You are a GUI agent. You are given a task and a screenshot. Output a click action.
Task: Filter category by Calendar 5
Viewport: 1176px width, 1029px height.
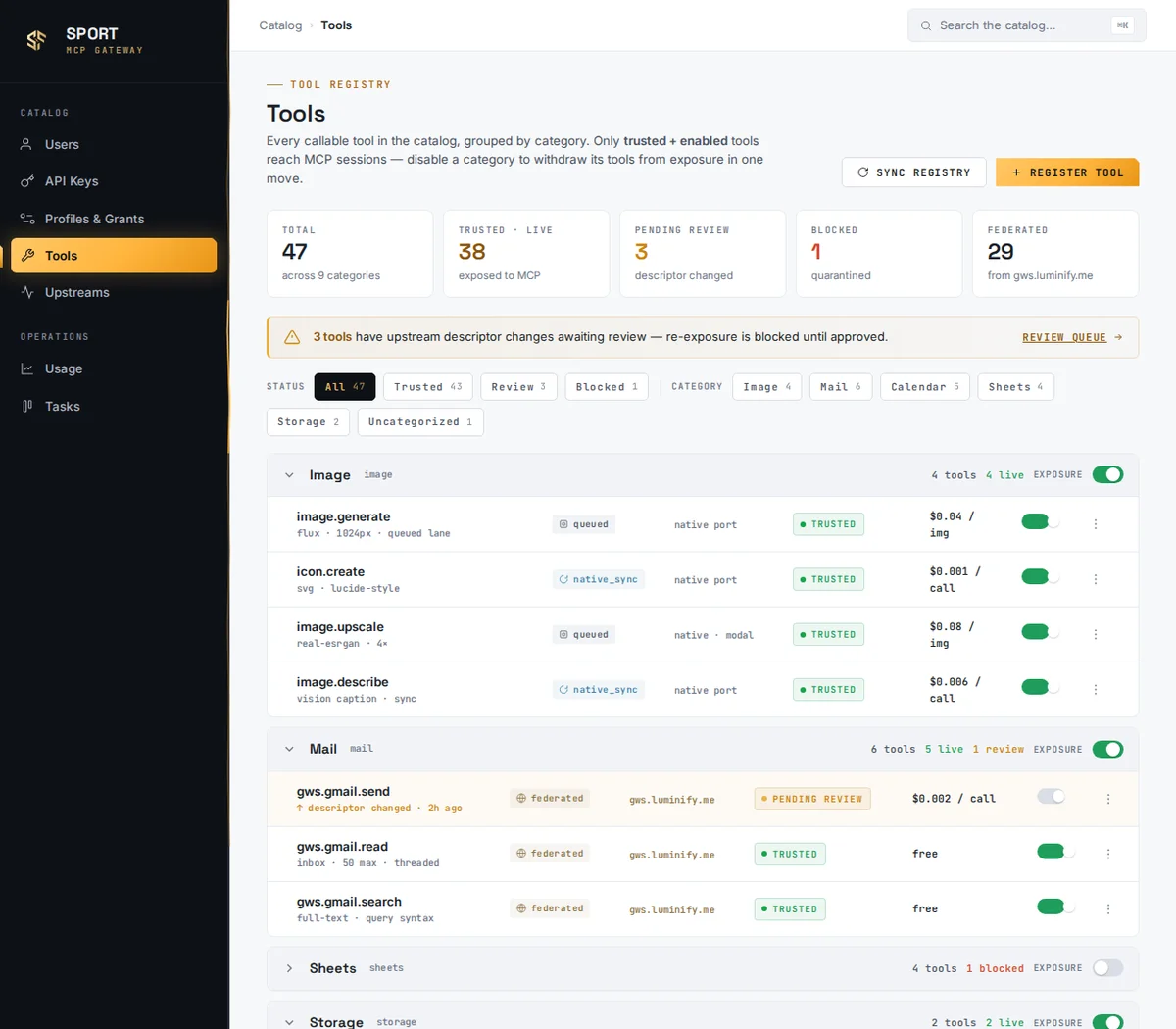tap(925, 387)
